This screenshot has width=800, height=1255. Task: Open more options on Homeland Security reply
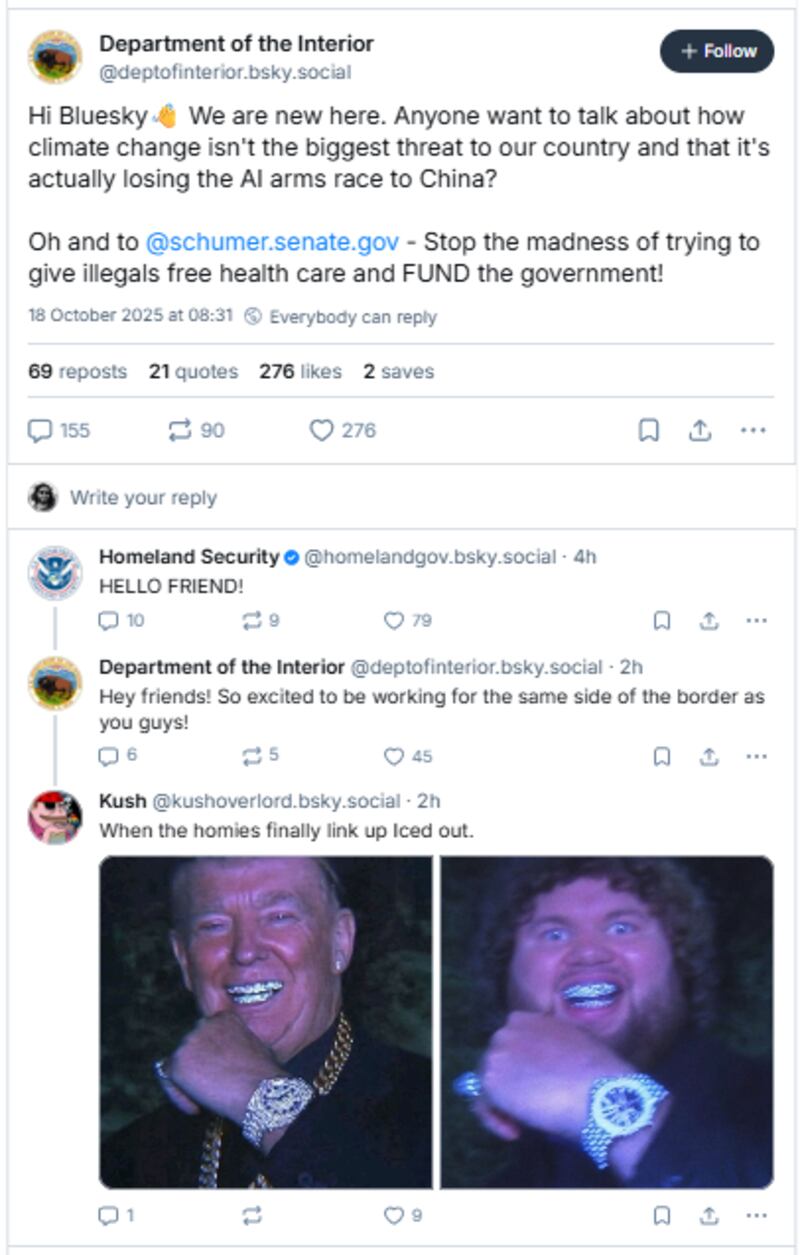[756, 621]
